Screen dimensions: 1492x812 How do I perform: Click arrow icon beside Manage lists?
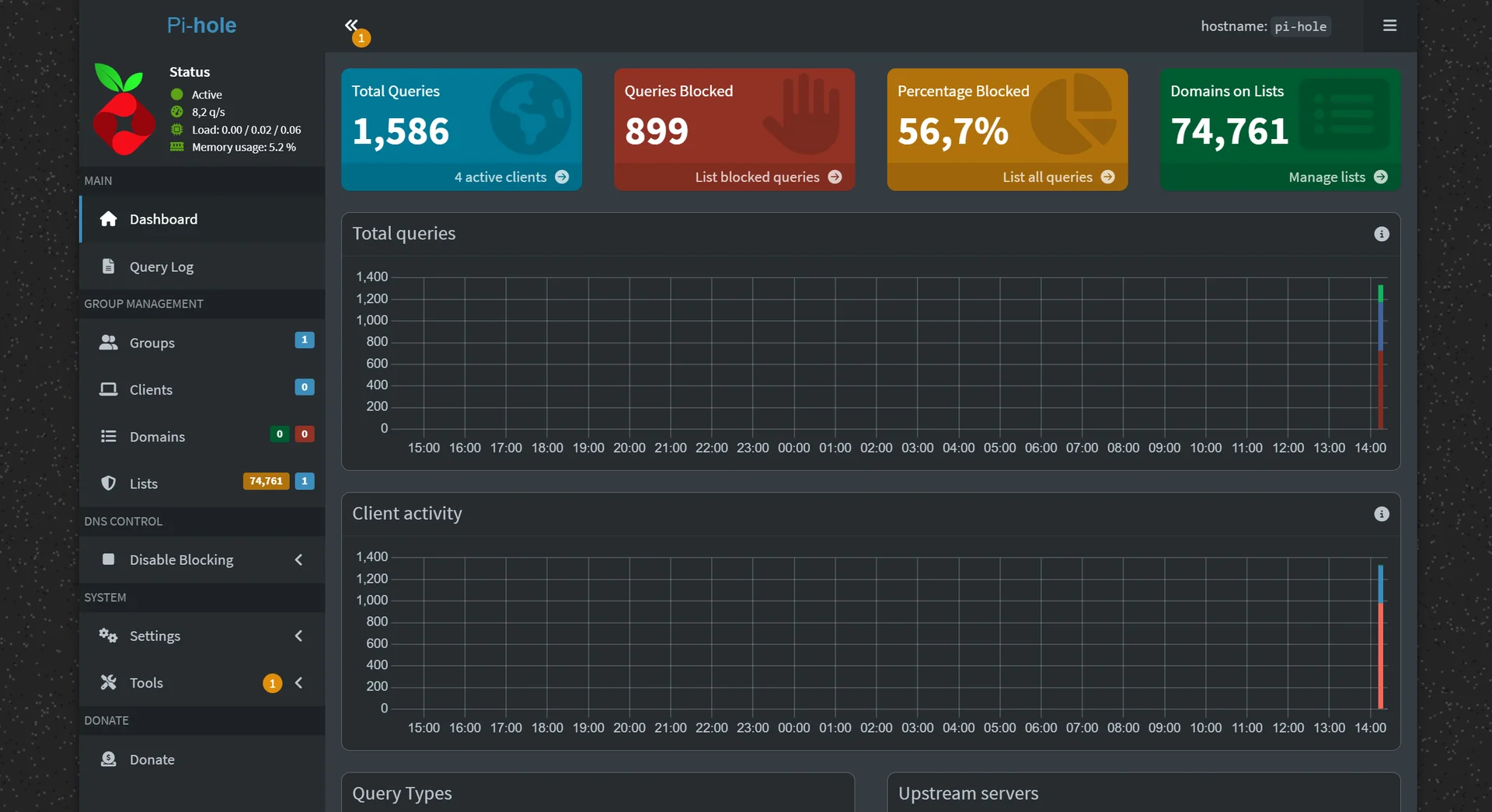coord(1381,177)
